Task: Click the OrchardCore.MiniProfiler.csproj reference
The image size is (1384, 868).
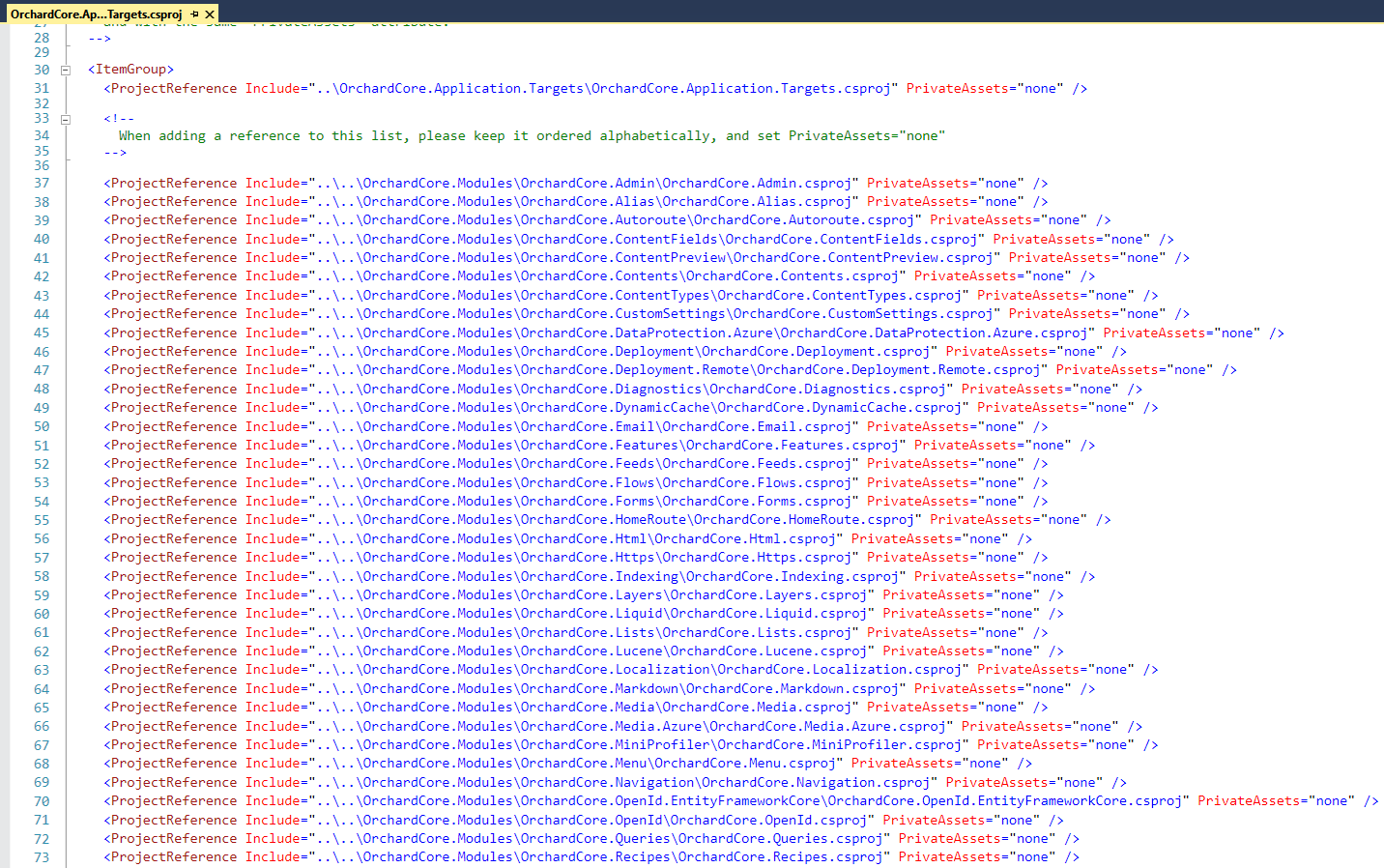Action: pyautogui.click(x=631, y=745)
